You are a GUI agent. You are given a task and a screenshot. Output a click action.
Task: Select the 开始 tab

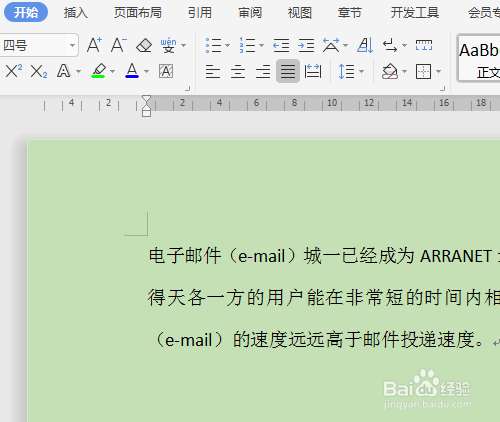(26, 12)
